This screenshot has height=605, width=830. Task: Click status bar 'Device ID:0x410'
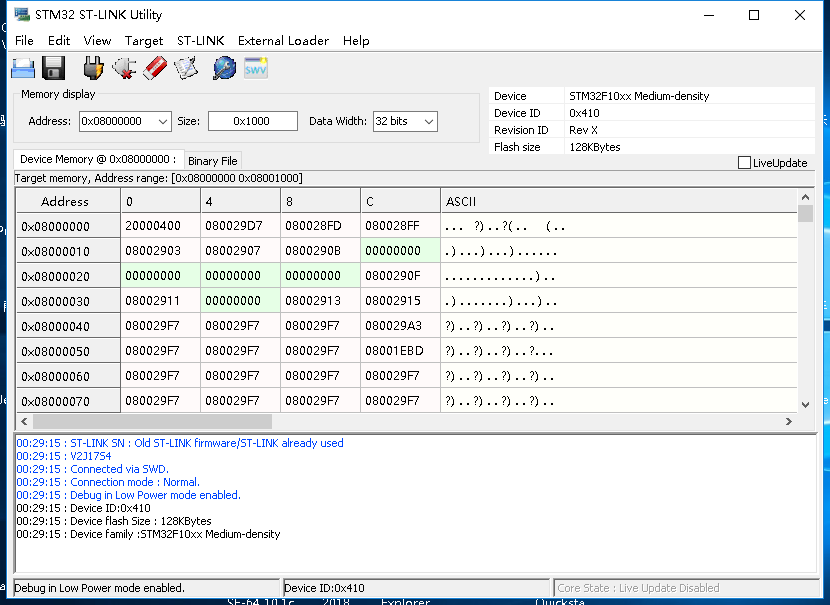pyautogui.click(x=416, y=588)
